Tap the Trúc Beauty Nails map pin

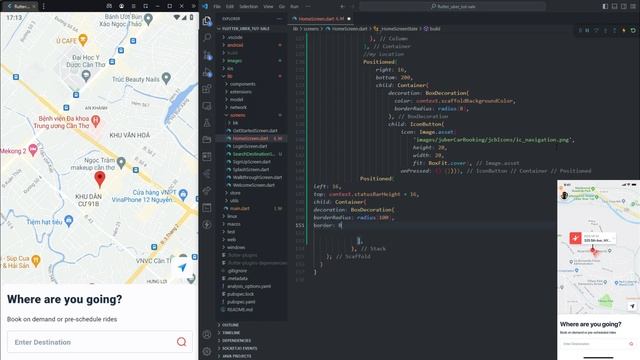coord(166,78)
